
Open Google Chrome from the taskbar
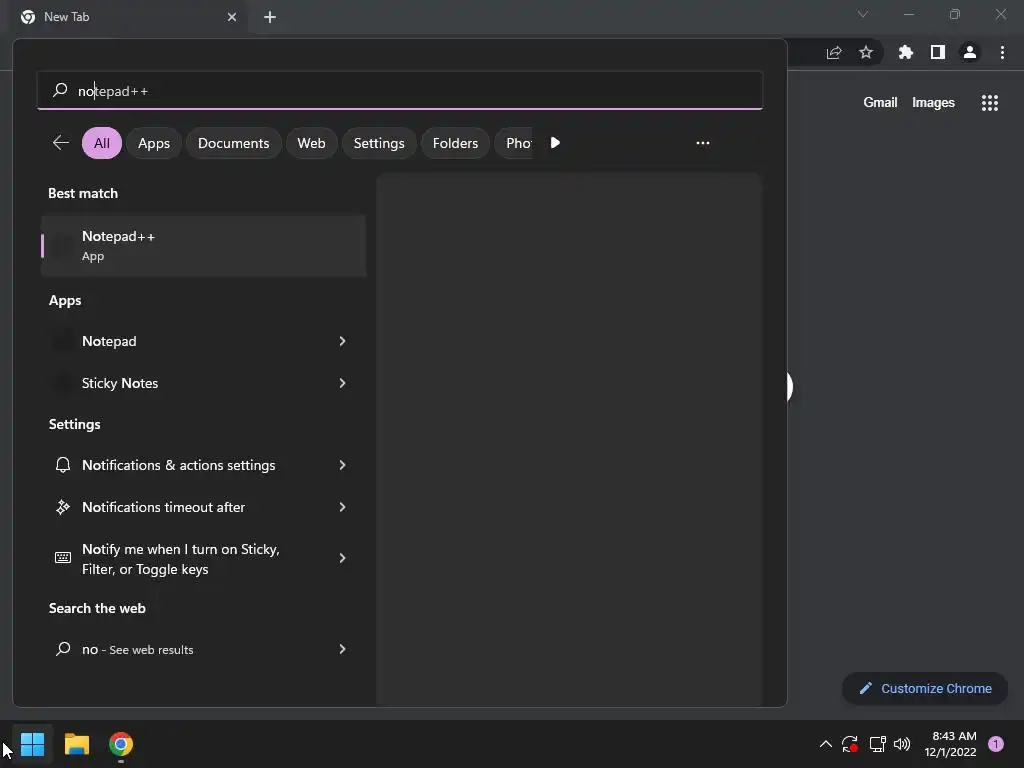pos(121,744)
